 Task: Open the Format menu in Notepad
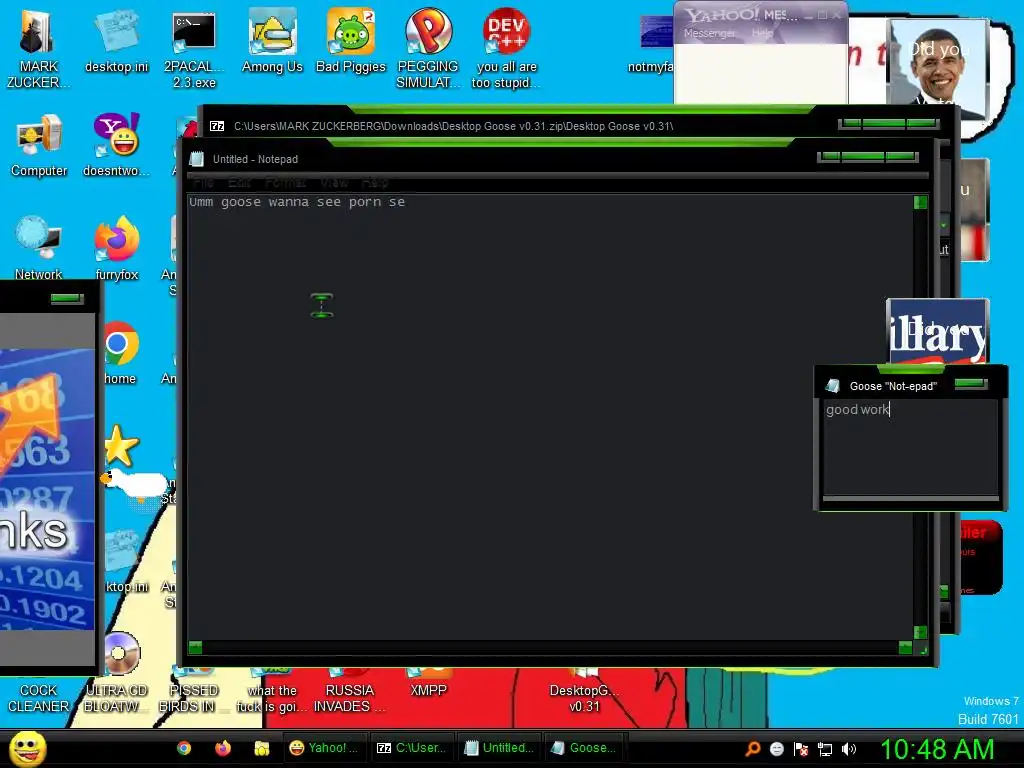285,182
